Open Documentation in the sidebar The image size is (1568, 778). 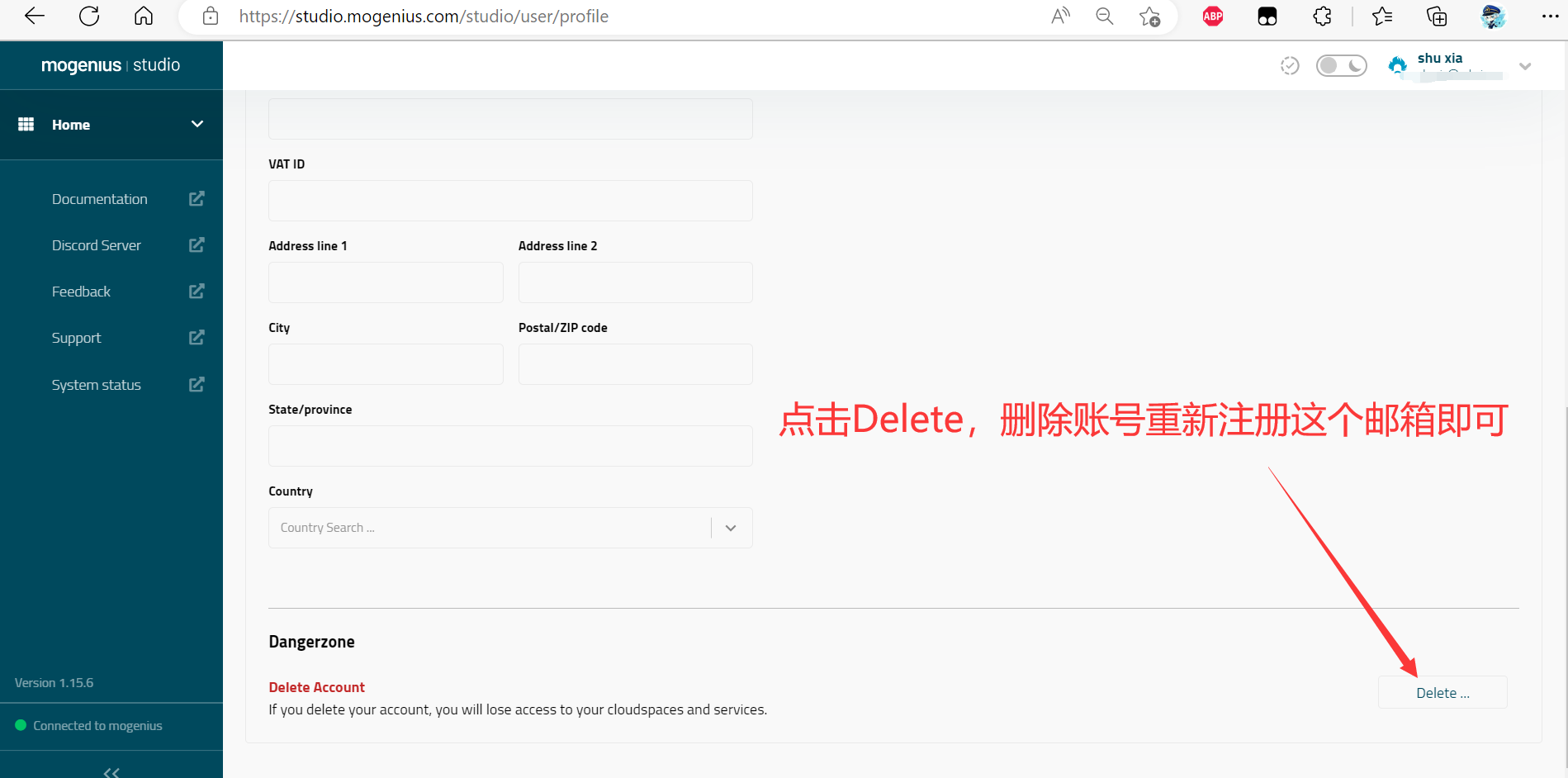coord(100,199)
